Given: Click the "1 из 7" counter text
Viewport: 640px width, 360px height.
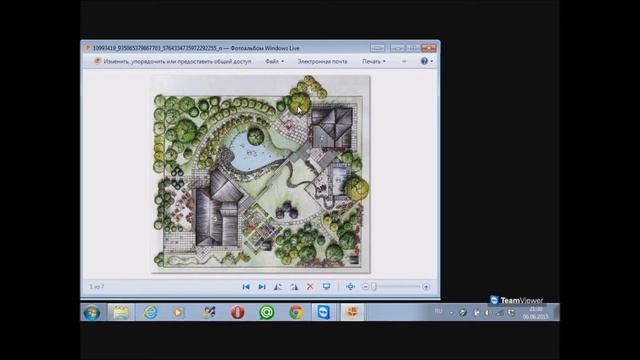Looking at the screenshot, I should [97, 287].
